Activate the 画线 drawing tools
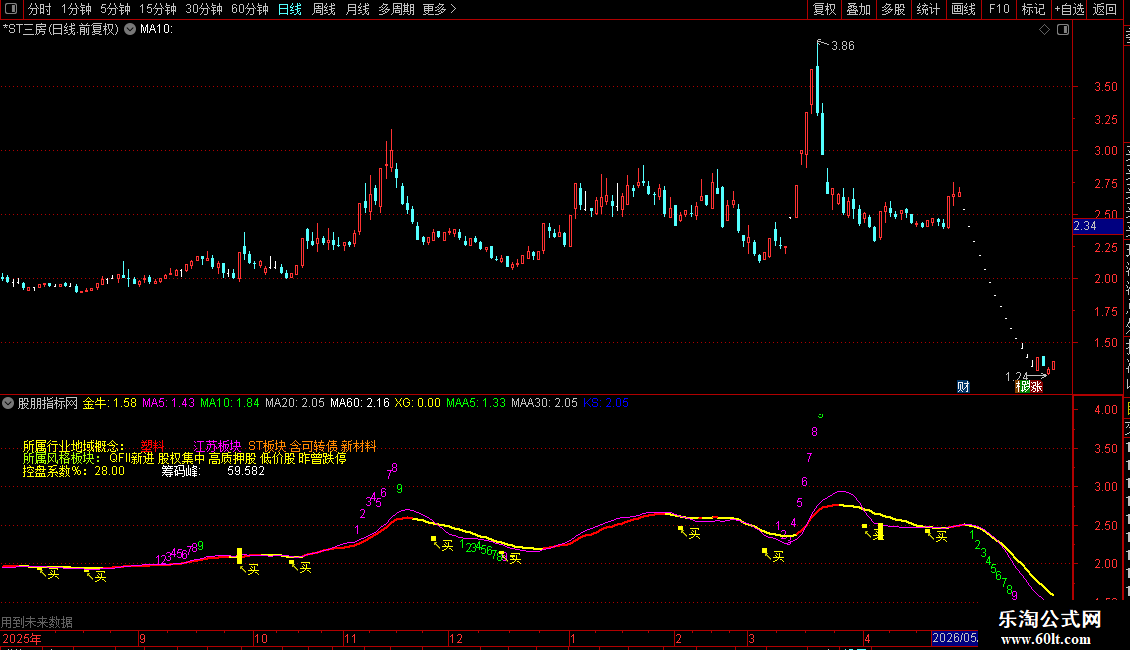 963,9
